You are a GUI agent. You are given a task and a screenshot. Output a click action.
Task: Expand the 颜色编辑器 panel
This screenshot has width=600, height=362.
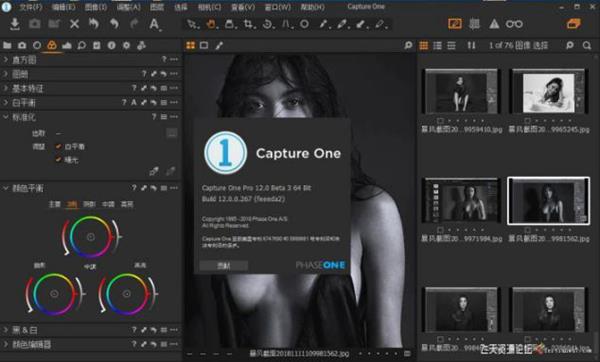coord(6,344)
